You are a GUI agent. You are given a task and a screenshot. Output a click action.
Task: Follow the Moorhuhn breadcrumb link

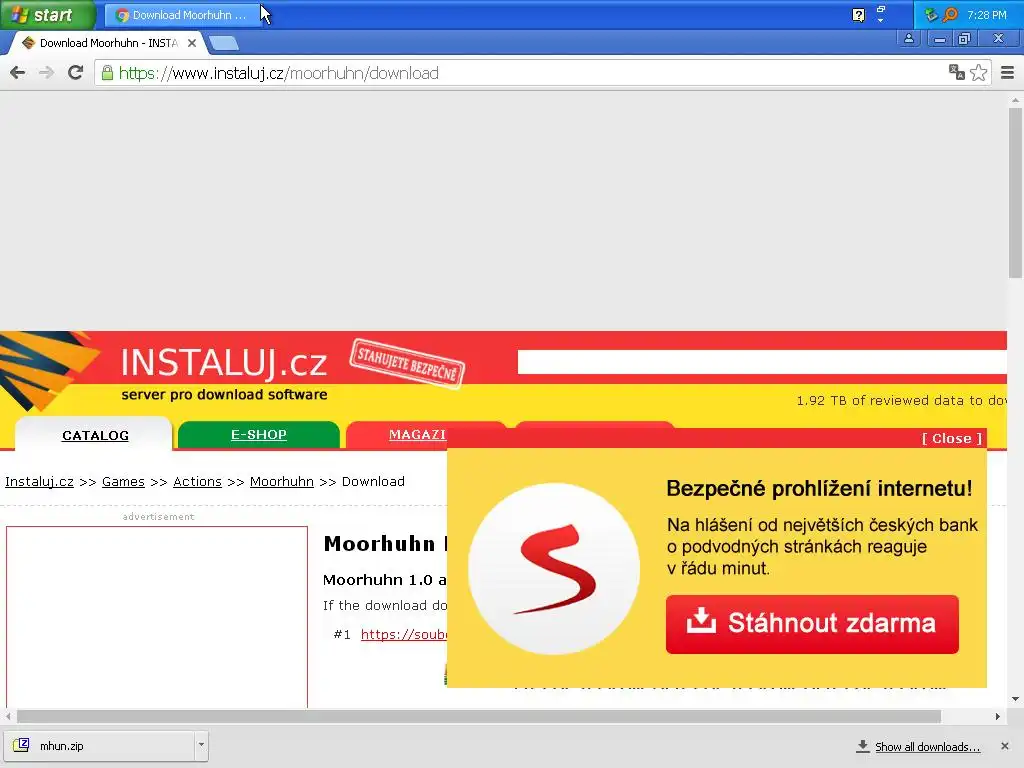point(281,481)
